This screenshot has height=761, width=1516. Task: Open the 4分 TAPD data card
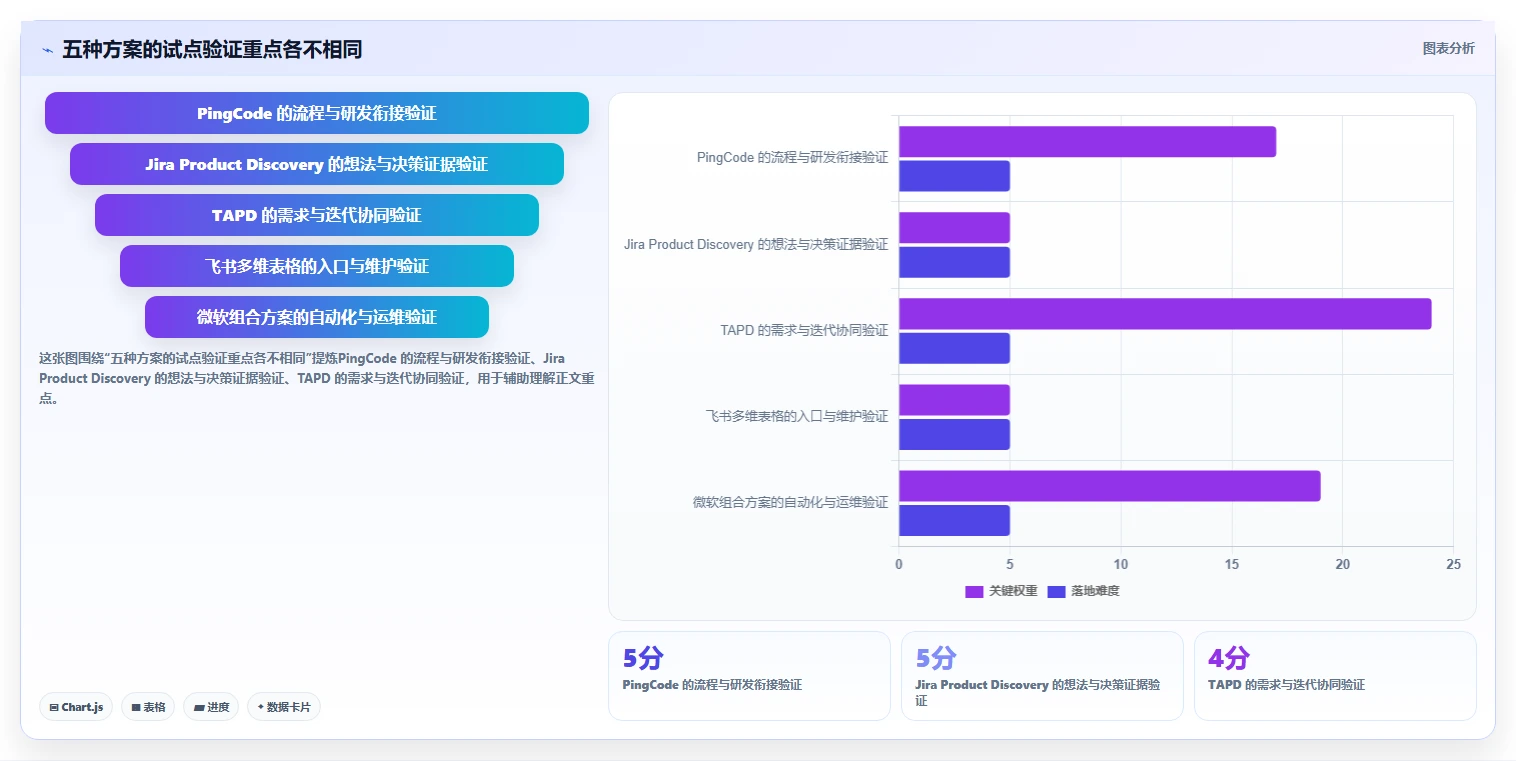1335,676
